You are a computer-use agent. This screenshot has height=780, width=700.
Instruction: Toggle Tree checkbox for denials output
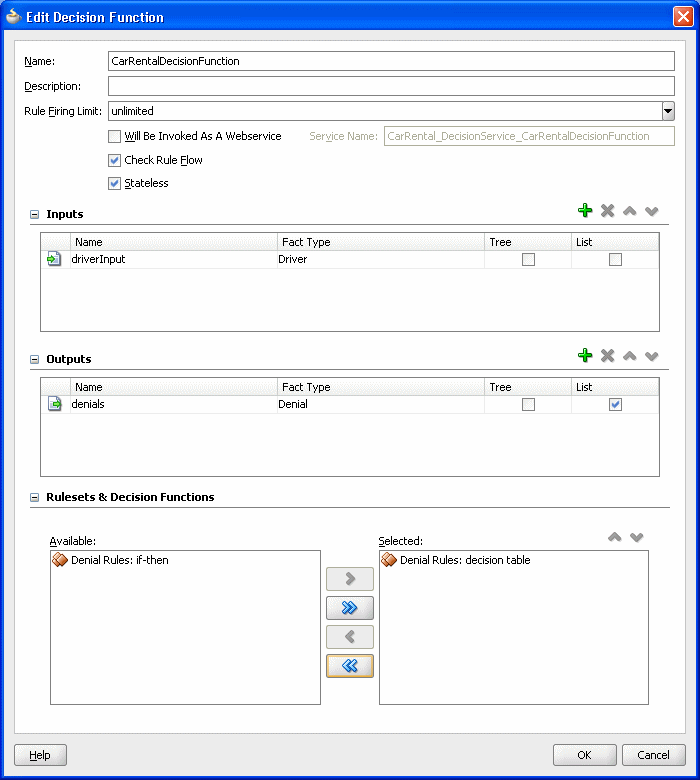tap(528, 404)
